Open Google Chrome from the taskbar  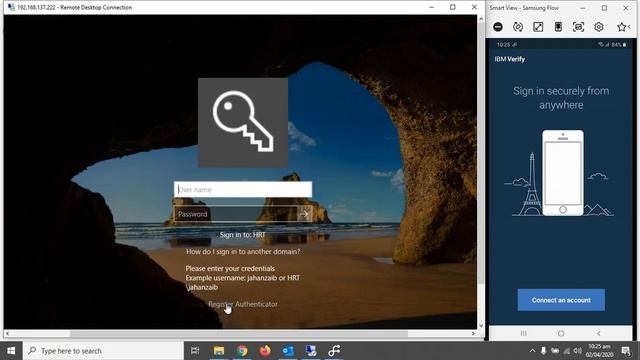(x=242, y=351)
